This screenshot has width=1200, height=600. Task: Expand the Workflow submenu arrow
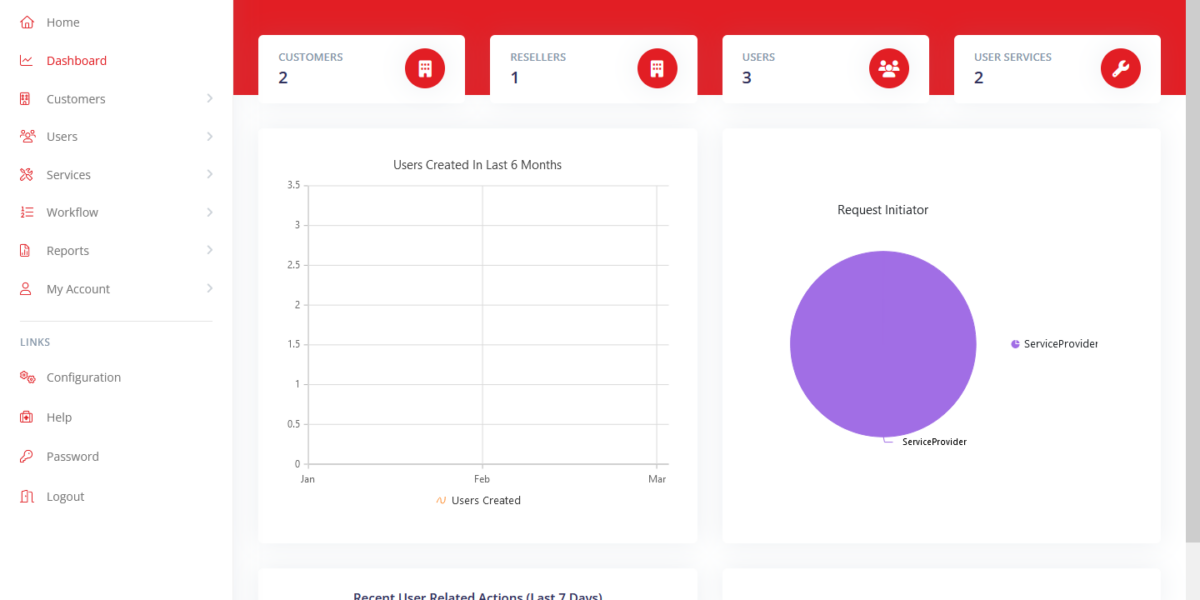[209, 212]
